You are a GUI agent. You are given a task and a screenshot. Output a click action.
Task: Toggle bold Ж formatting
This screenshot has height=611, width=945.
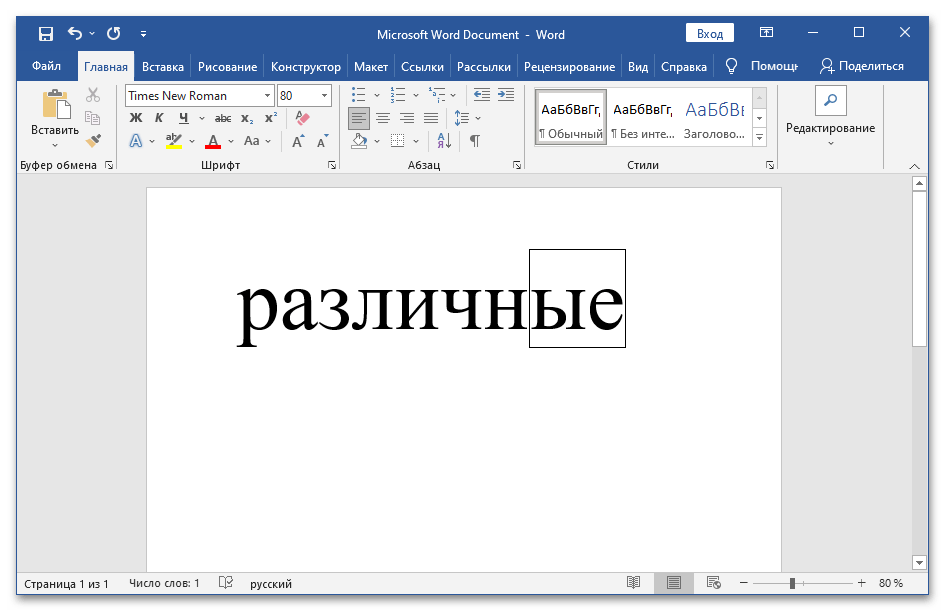pyautogui.click(x=136, y=118)
